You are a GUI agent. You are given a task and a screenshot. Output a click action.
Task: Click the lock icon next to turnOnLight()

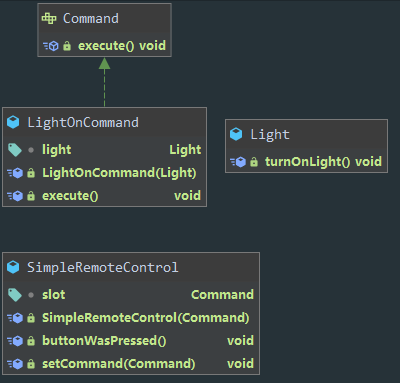pyautogui.click(x=254, y=162)
